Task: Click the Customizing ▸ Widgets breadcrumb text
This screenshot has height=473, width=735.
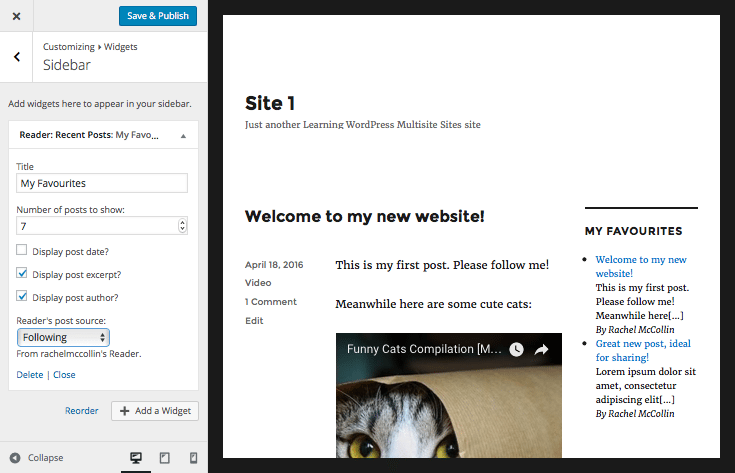Action: click(x=90, y=47)
